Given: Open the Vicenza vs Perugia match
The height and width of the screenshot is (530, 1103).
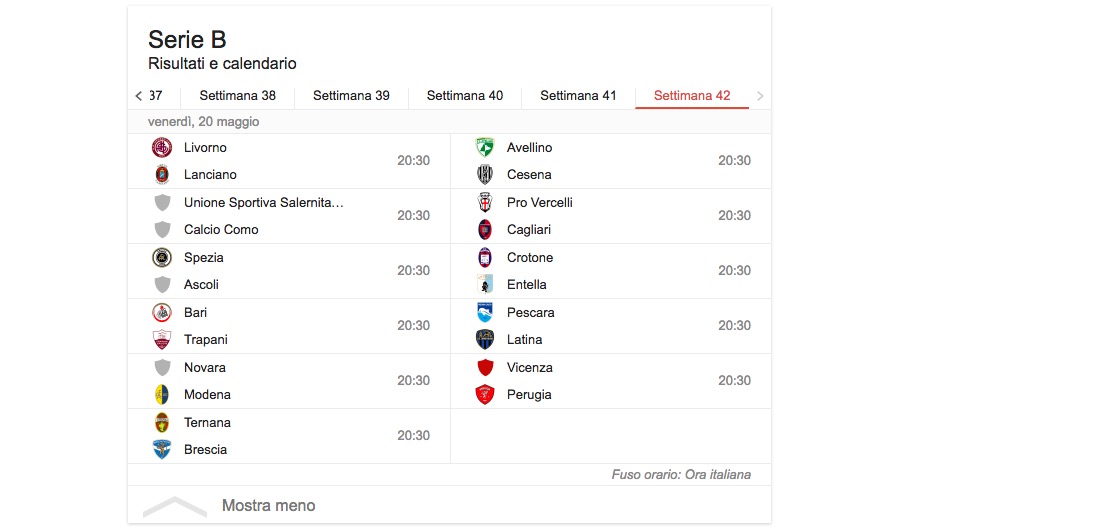Looking at the screenshot, I should tap(611, 381).
